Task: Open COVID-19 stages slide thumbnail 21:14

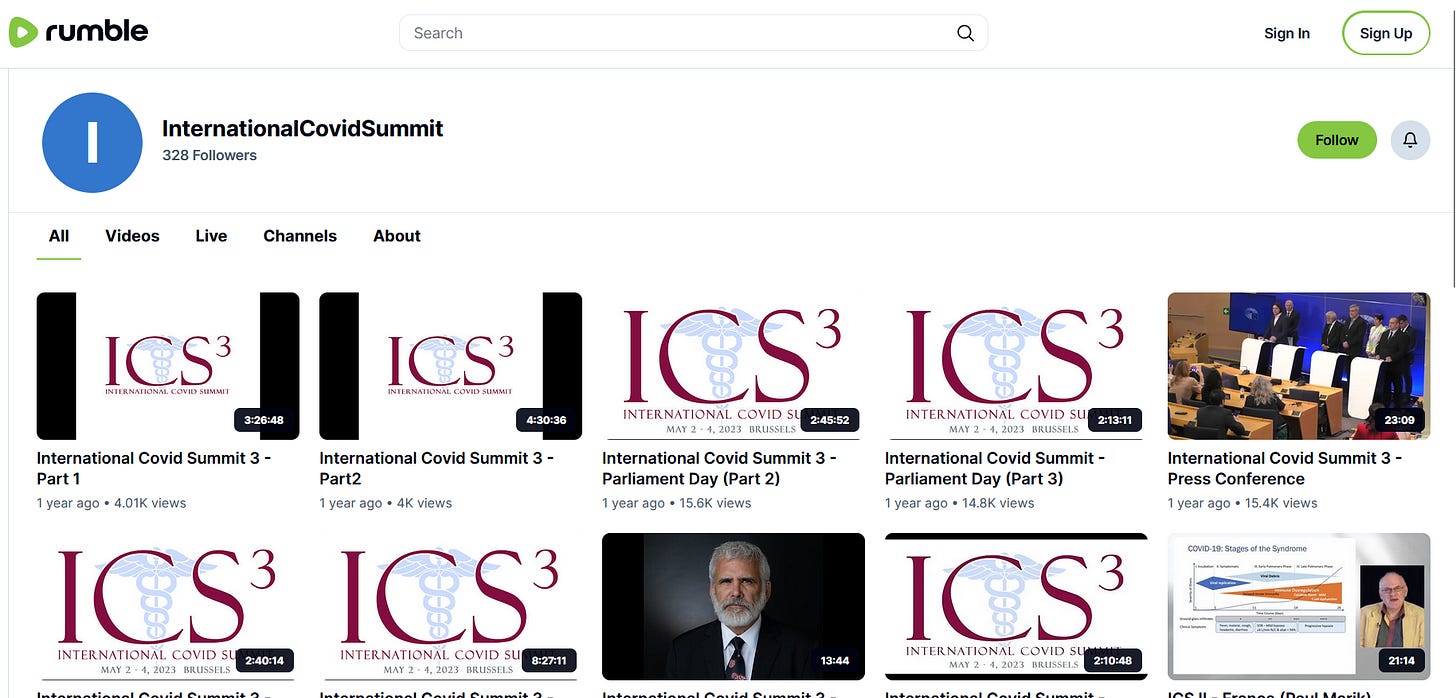Action: tap(1299, 607)
